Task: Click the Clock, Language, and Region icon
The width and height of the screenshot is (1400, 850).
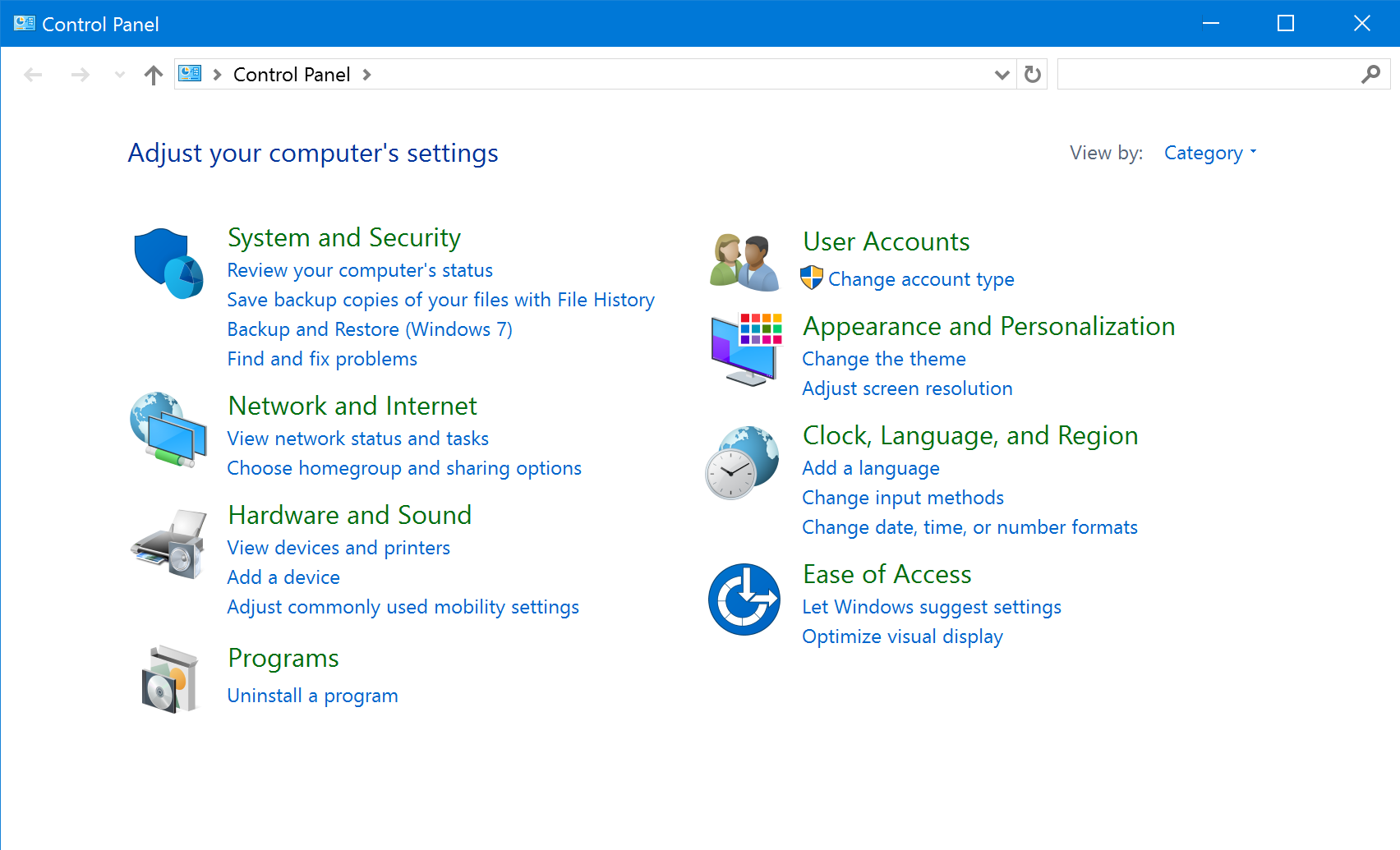Action: coord(742,462)
